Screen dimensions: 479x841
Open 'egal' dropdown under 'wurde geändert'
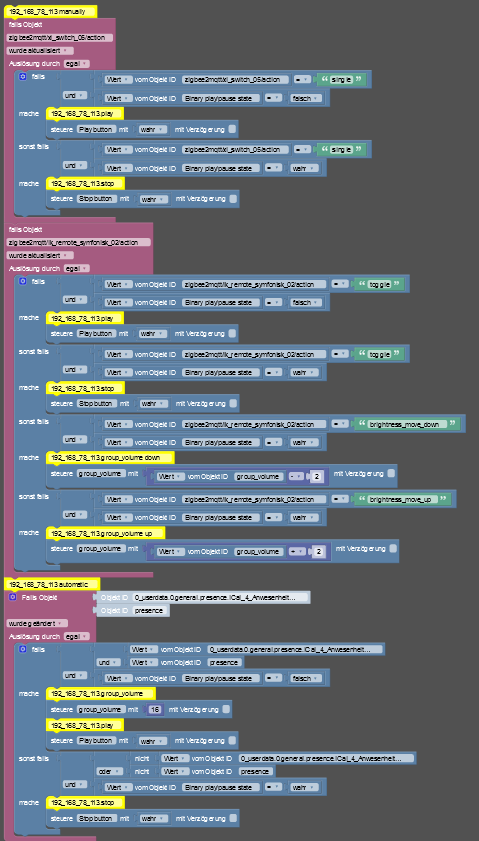tap(76, 636)
